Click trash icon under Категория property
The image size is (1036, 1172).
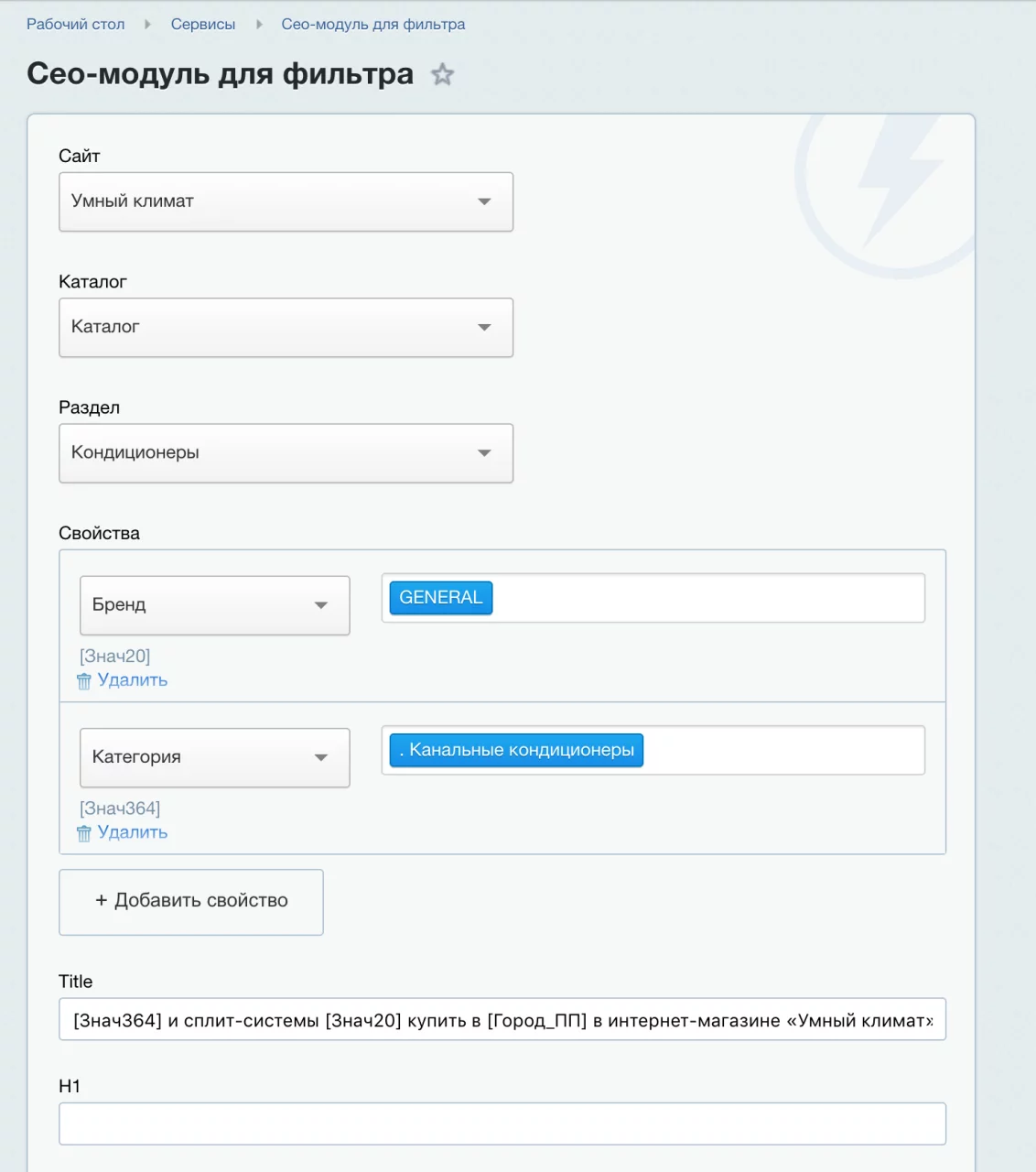point(84,833)
